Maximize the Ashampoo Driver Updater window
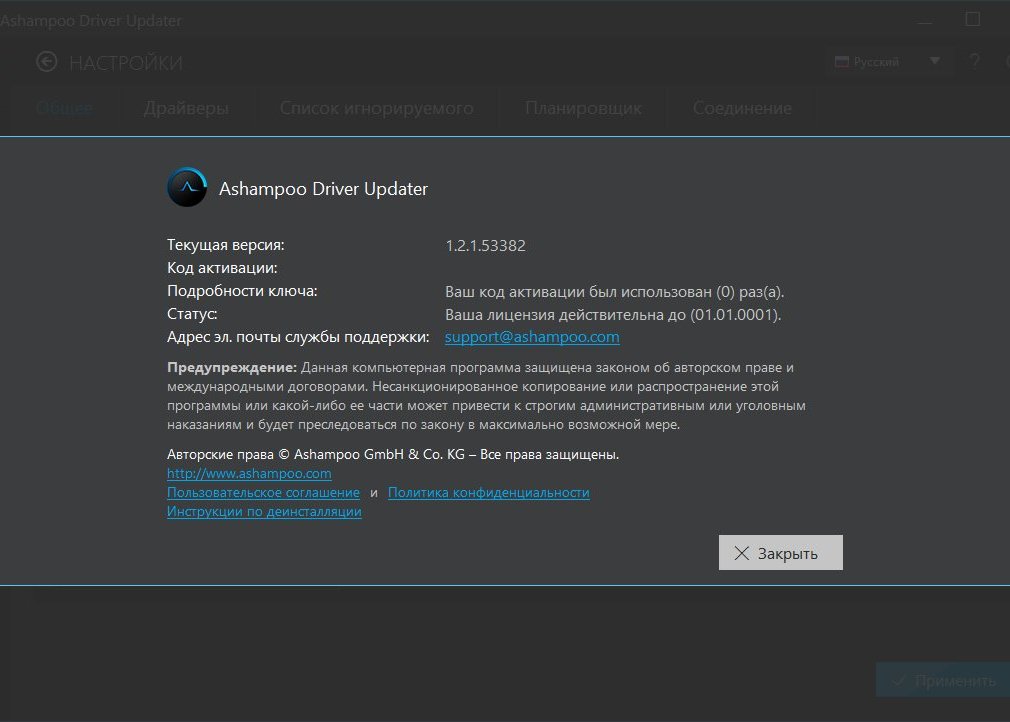This screenshot has width=1010, height=722. [973, 19]
